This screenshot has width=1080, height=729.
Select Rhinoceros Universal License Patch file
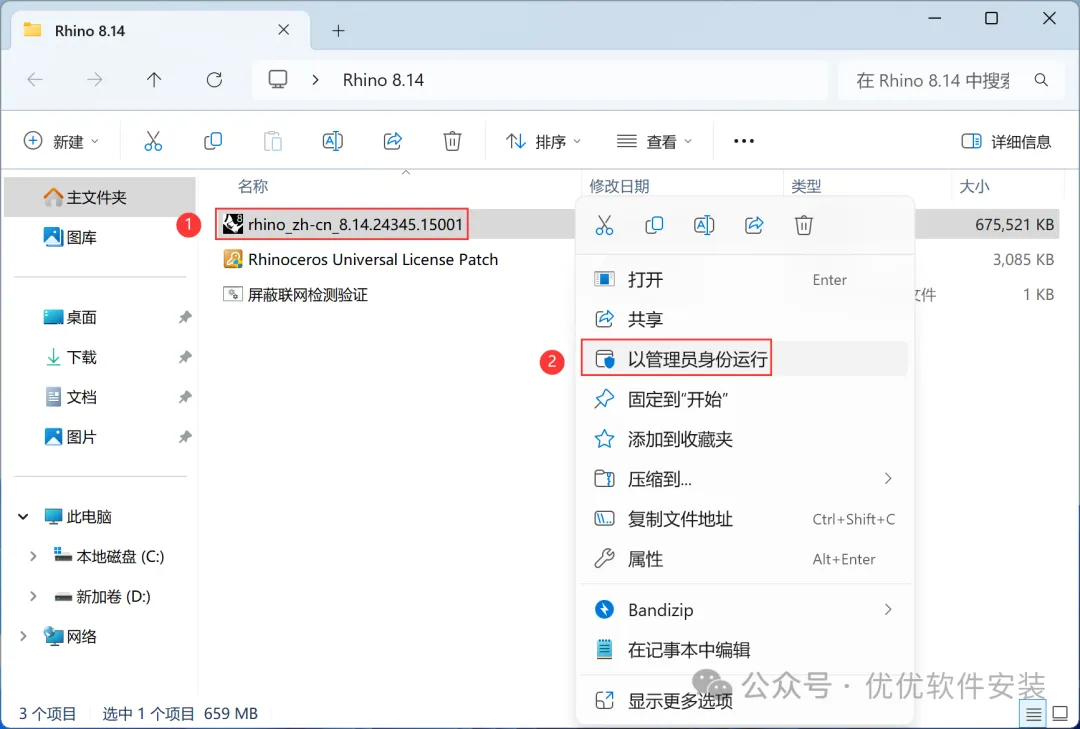(360, 259)
